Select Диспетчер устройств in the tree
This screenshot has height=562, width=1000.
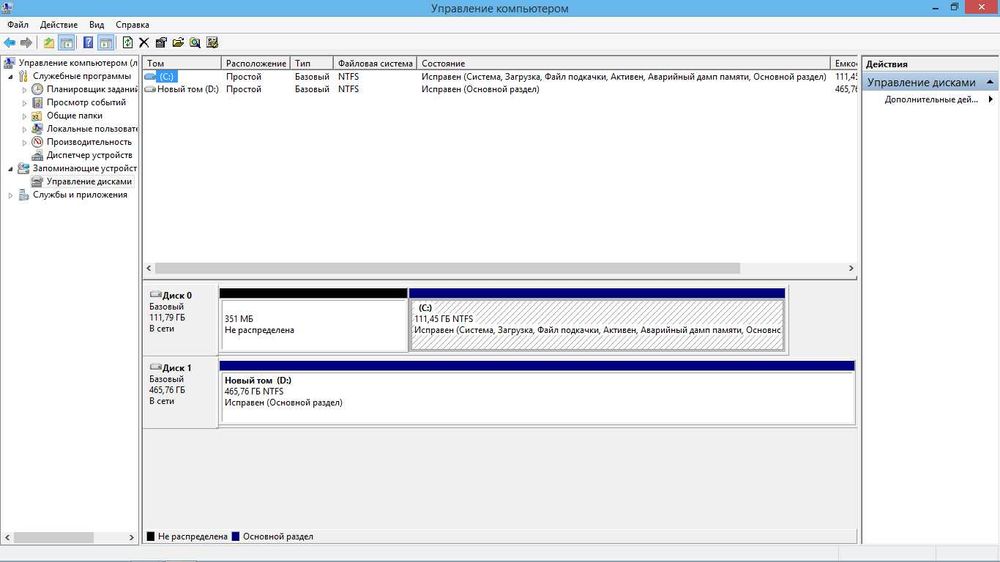pyautogui.click(x=89, y=155)
